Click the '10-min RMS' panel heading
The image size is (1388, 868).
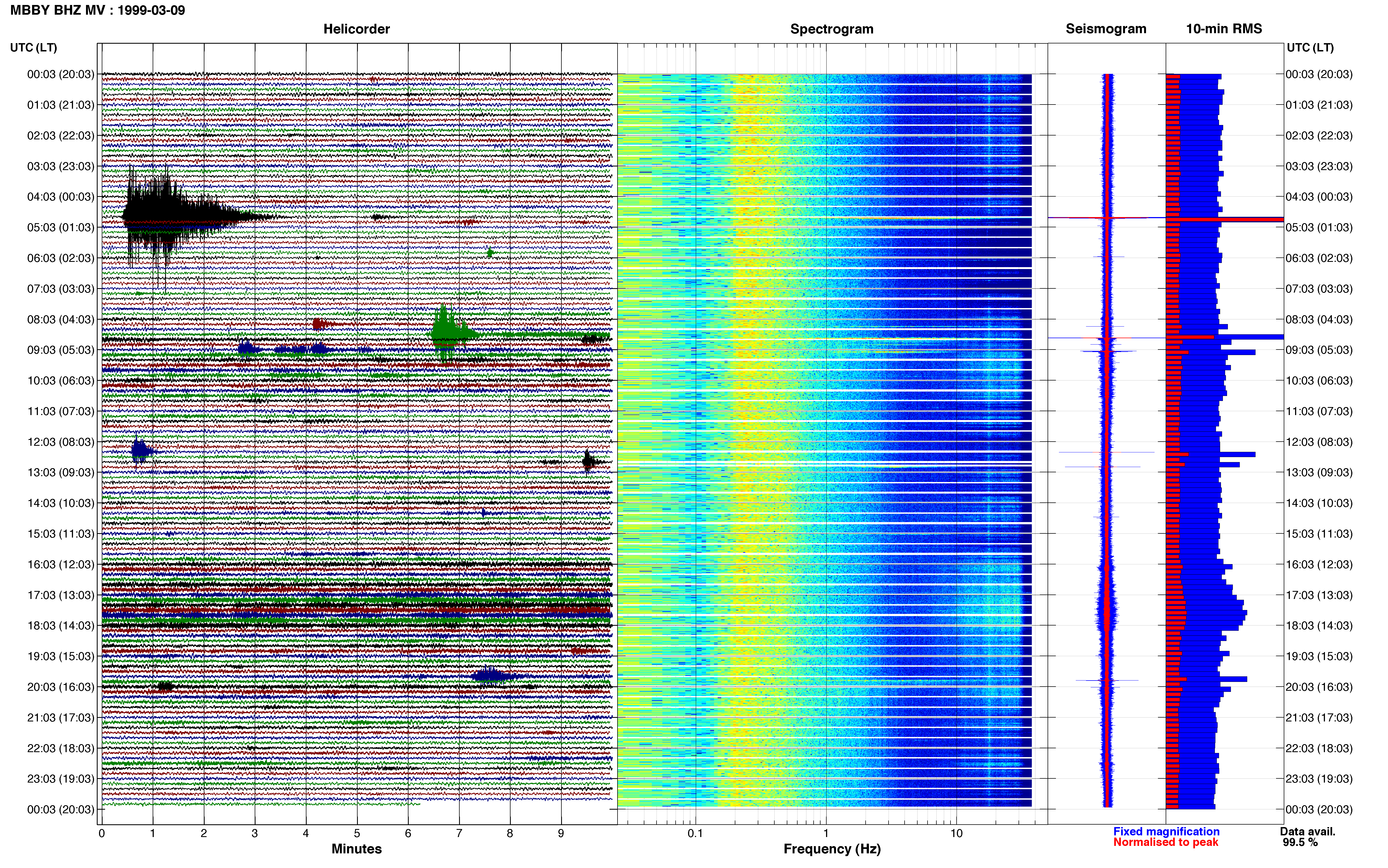tap(1224, 29)
